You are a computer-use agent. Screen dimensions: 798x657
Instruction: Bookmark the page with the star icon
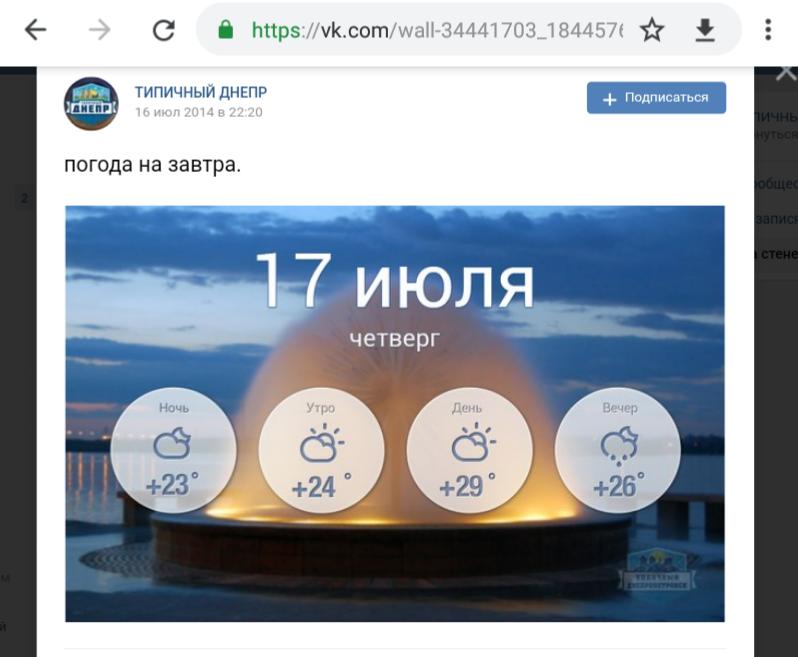click(652, 30)
